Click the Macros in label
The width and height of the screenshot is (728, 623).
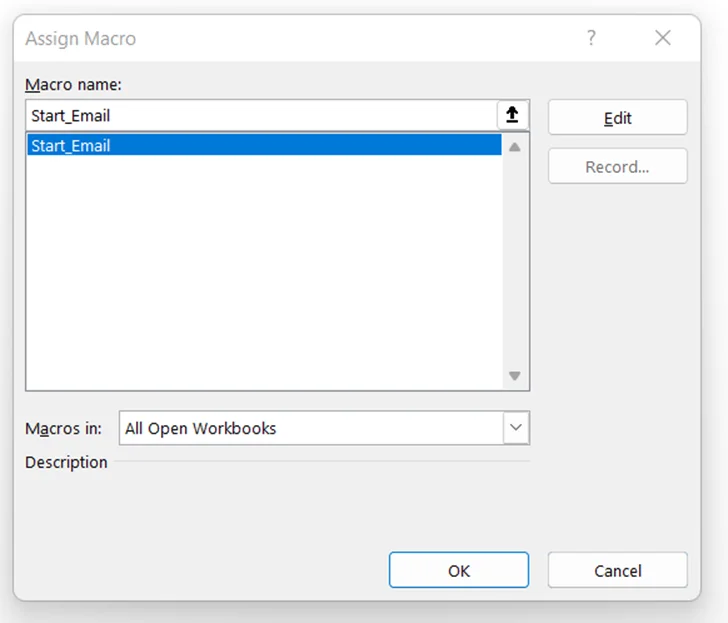(63, 428)
